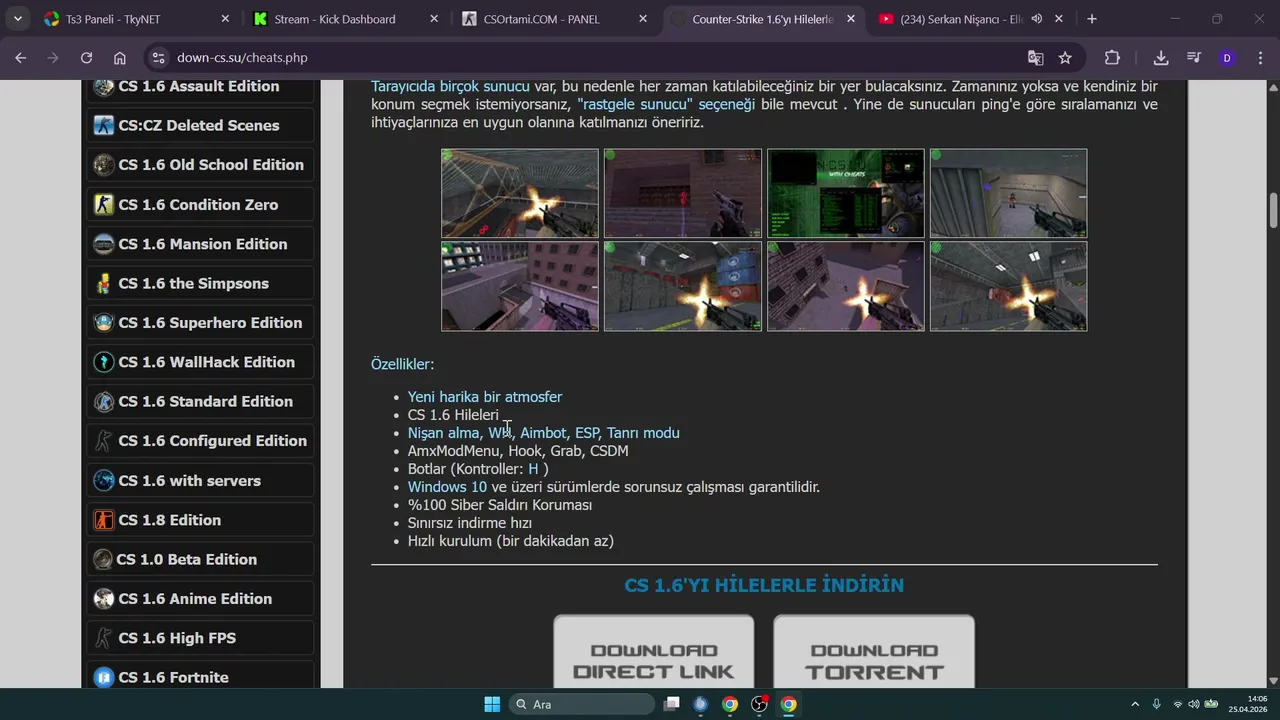Click the "rastgele sunucu" seçeneği link
Viewport: 1280px width, 720px height.
pos(666,104)
